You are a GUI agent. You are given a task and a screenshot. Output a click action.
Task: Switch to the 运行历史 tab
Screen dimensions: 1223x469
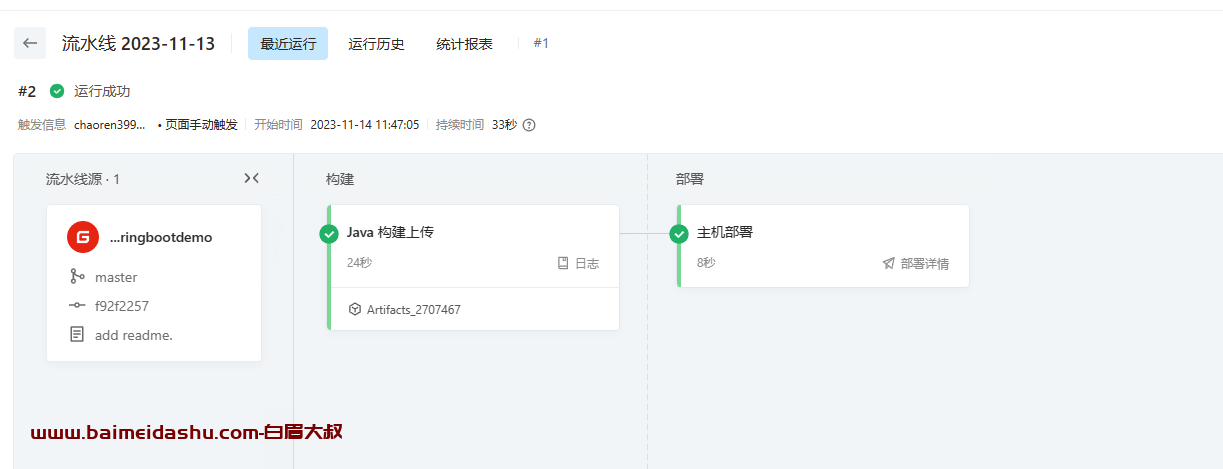click(x=376, y=44)
